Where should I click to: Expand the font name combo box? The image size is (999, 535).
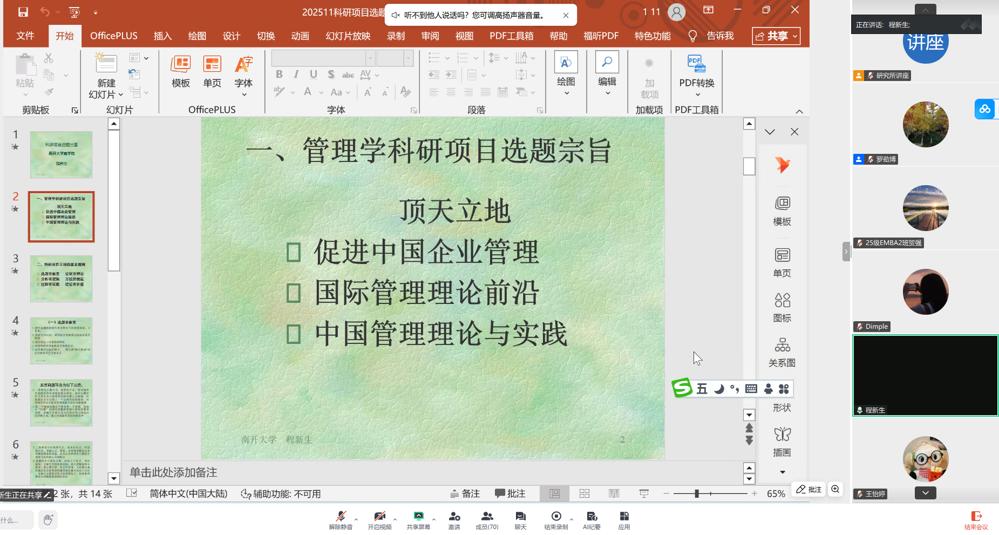pyautogui.click(x=370, y=58)
